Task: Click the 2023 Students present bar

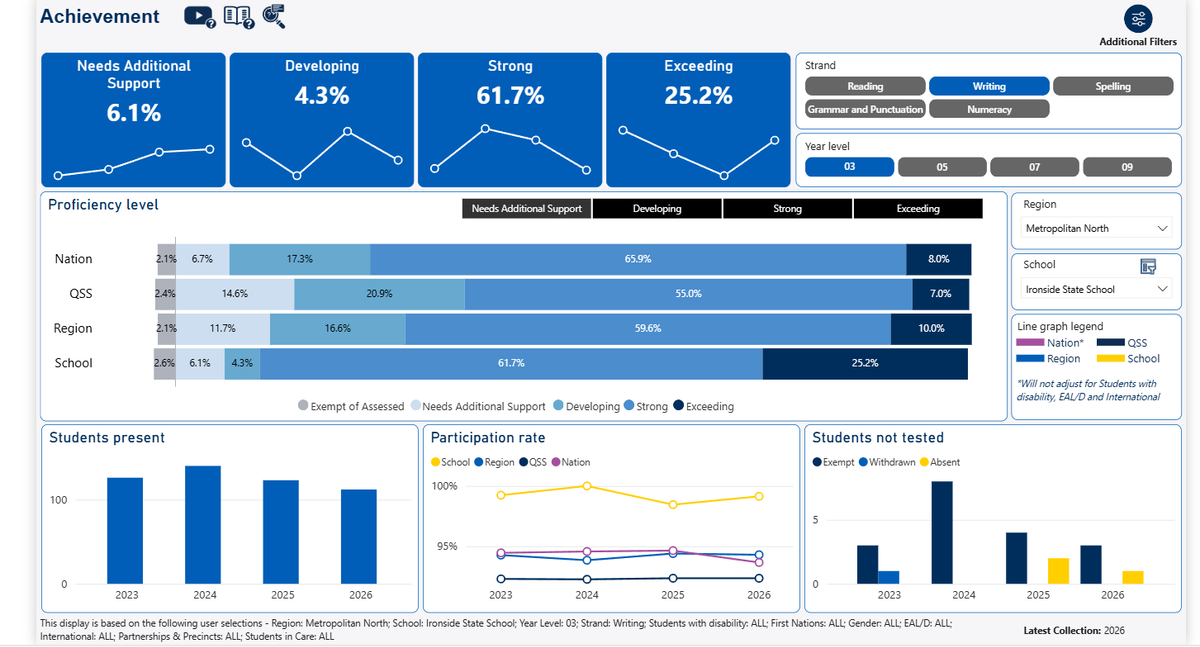Action: 125,531
